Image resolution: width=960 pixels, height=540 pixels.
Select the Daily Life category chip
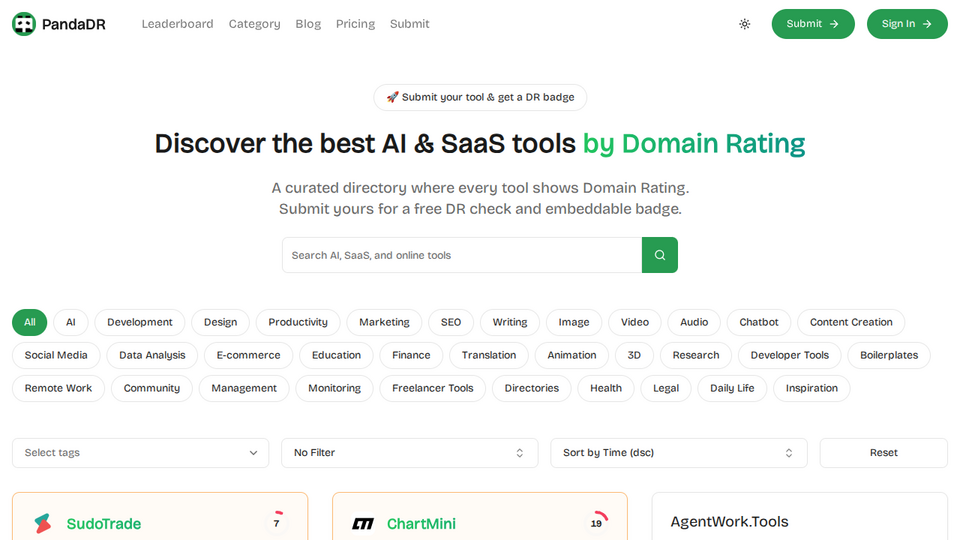(732, 388)
